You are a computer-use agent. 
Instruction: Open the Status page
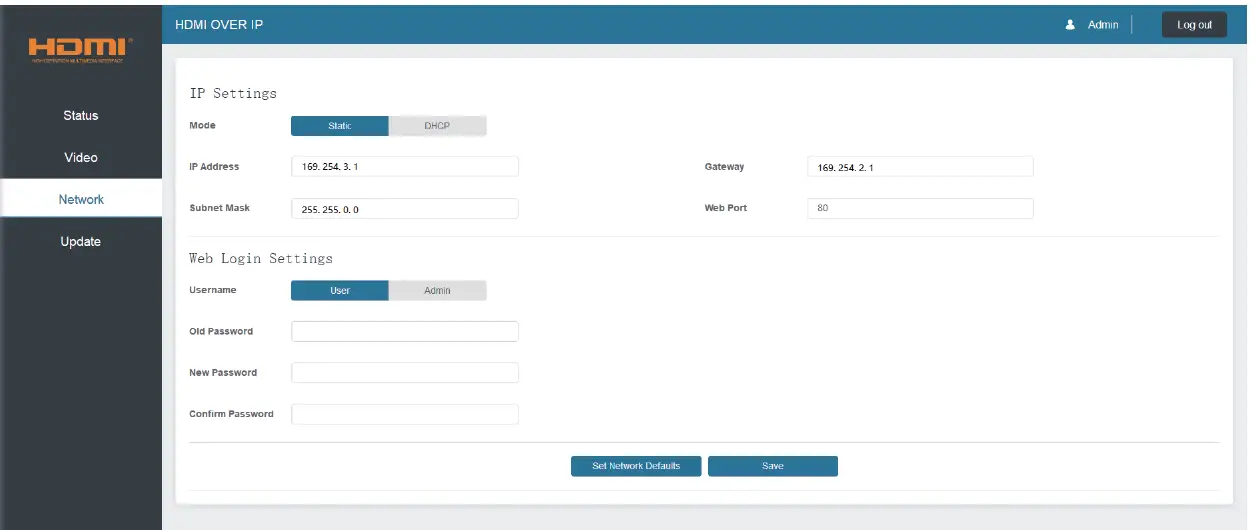pyautogui.click(x=81, y=115)
